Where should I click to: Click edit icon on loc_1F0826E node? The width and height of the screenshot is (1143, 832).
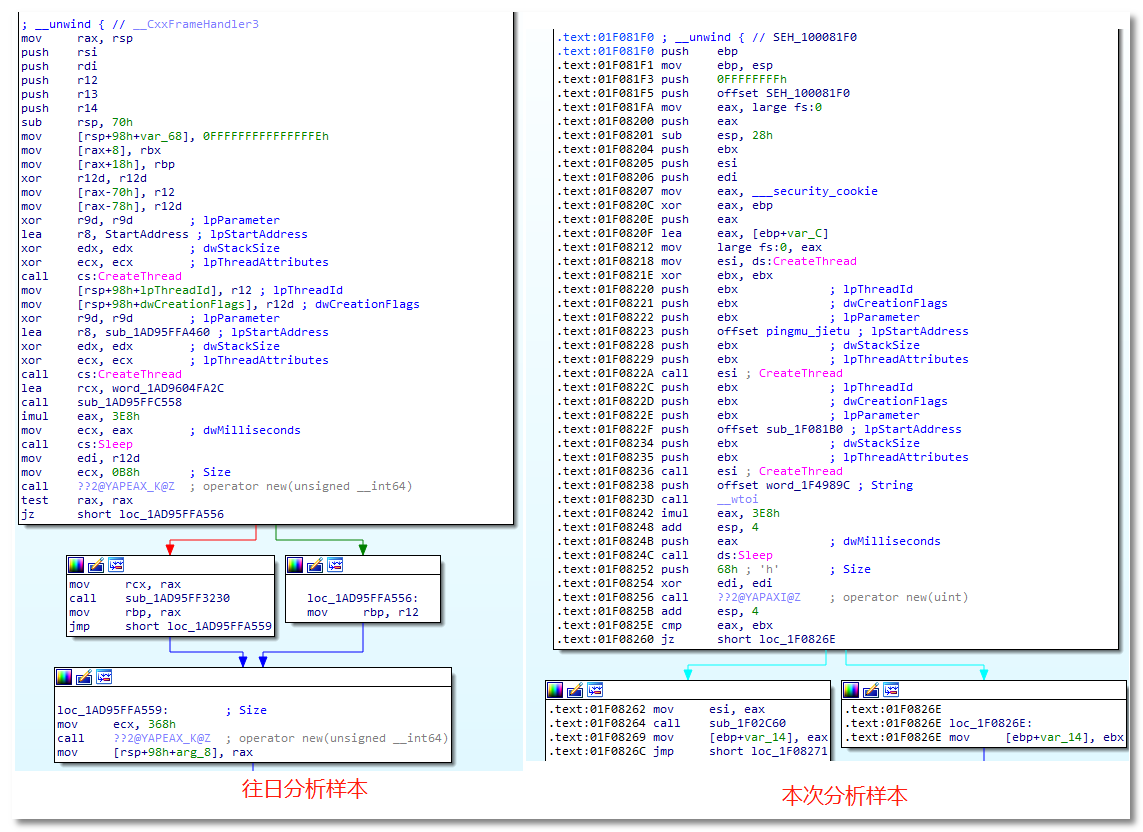click(872, 690)
